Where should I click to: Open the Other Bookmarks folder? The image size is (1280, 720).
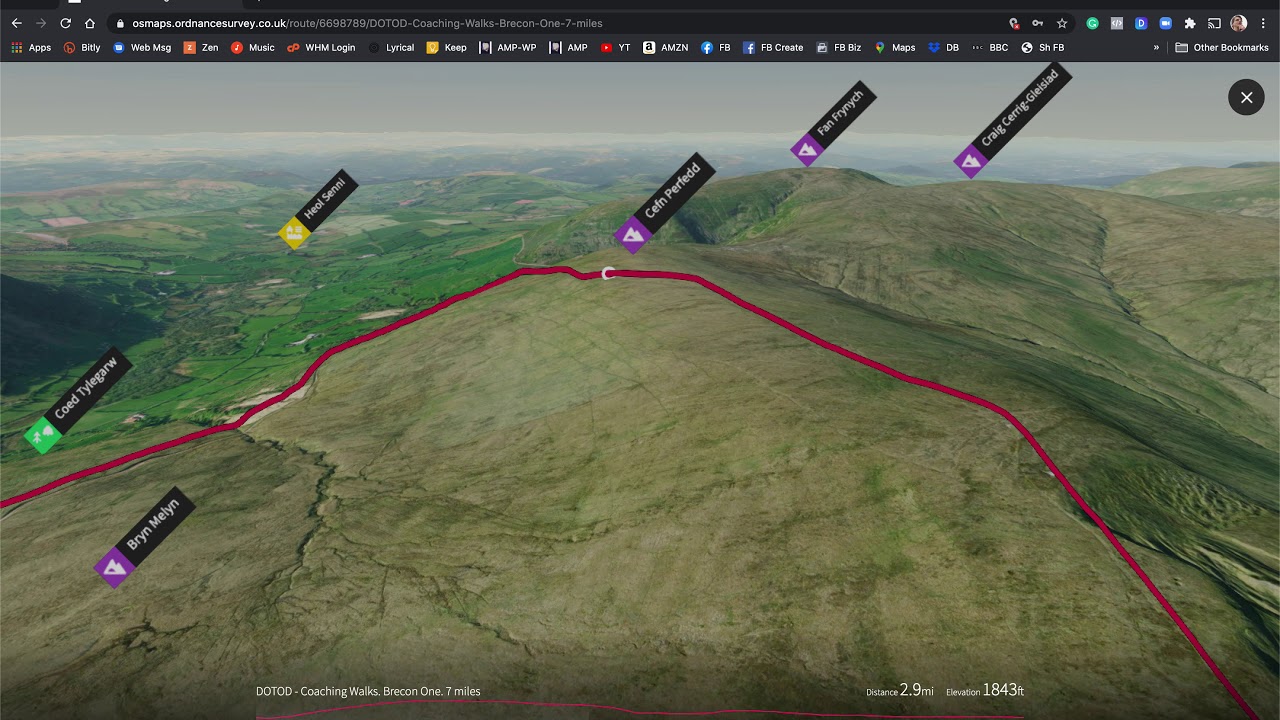pyautogui.click(x=1222, y=47)
